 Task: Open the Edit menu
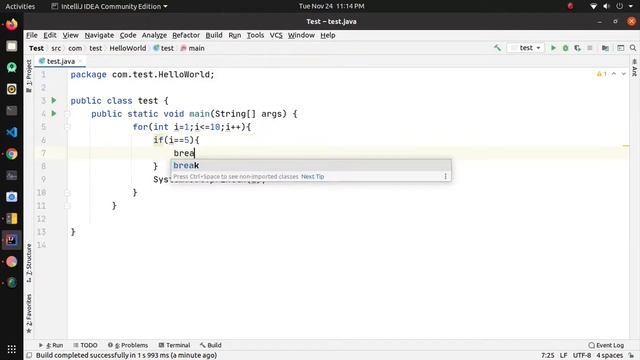pos(50,35)
